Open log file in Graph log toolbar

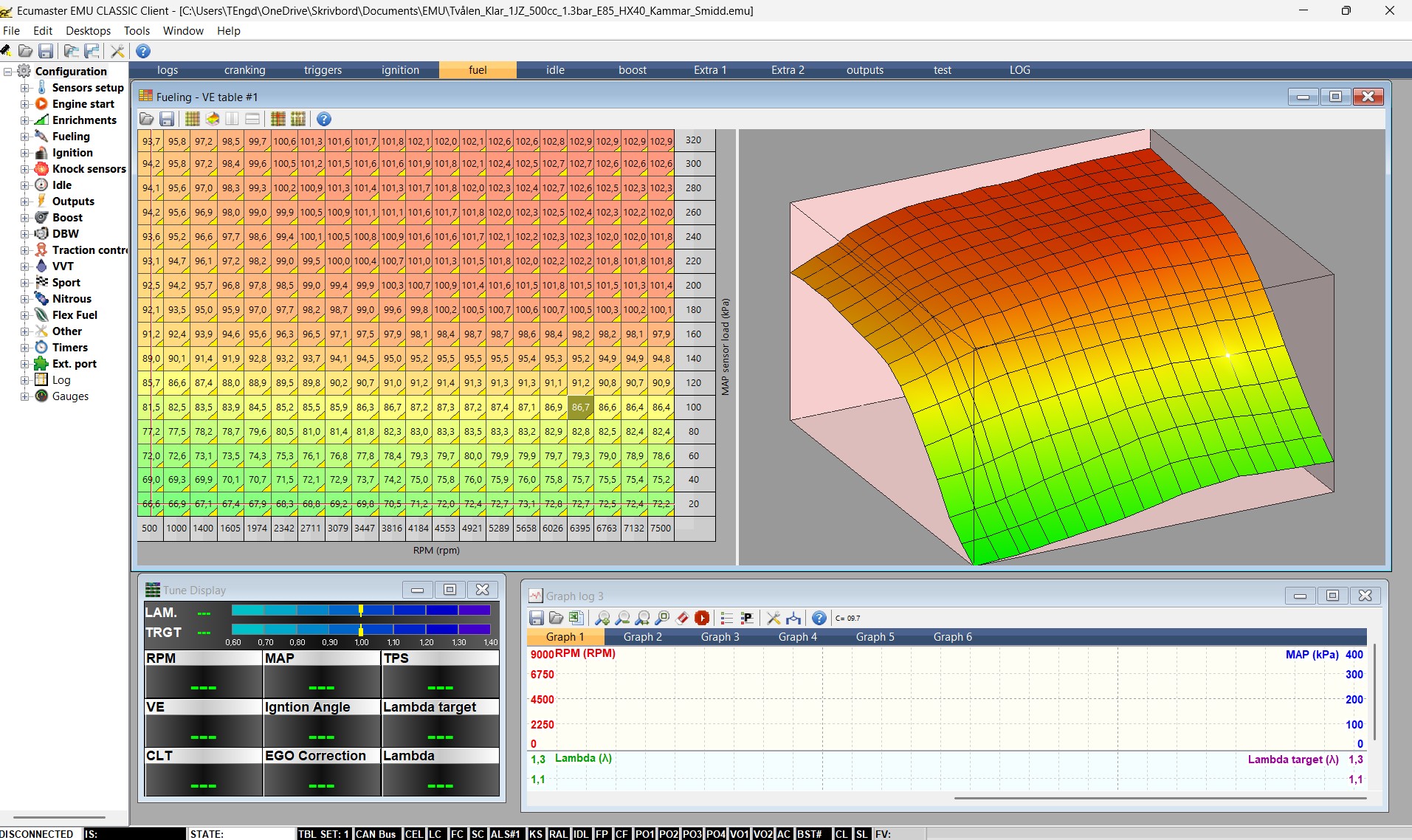(557, 618)
